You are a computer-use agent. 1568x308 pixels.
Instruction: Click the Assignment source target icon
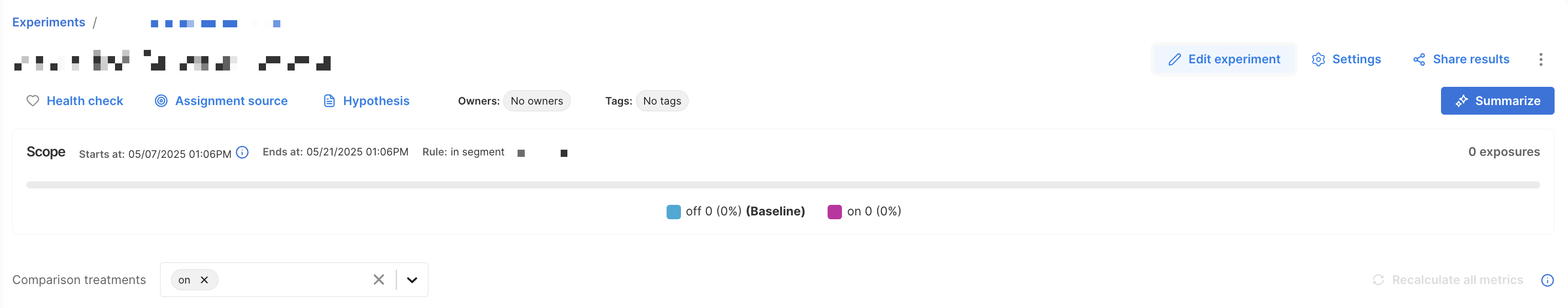point(161,101)
